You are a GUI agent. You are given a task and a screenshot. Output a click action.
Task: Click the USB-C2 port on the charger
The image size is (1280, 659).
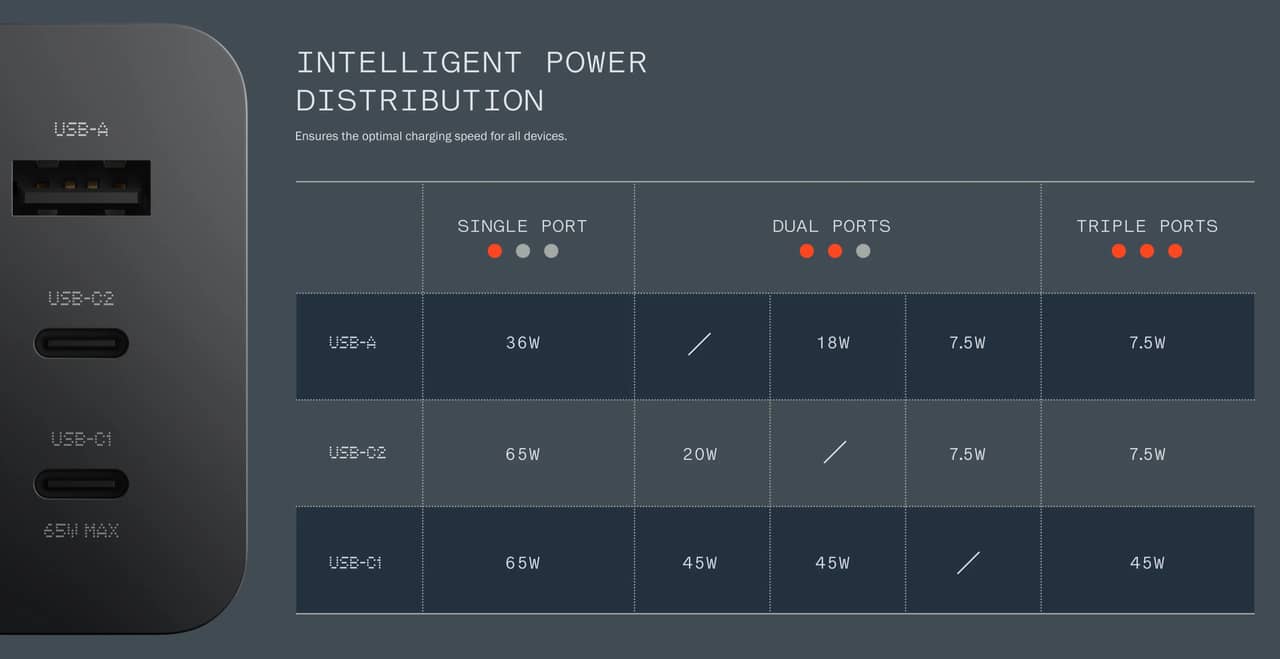coord(81,343)
